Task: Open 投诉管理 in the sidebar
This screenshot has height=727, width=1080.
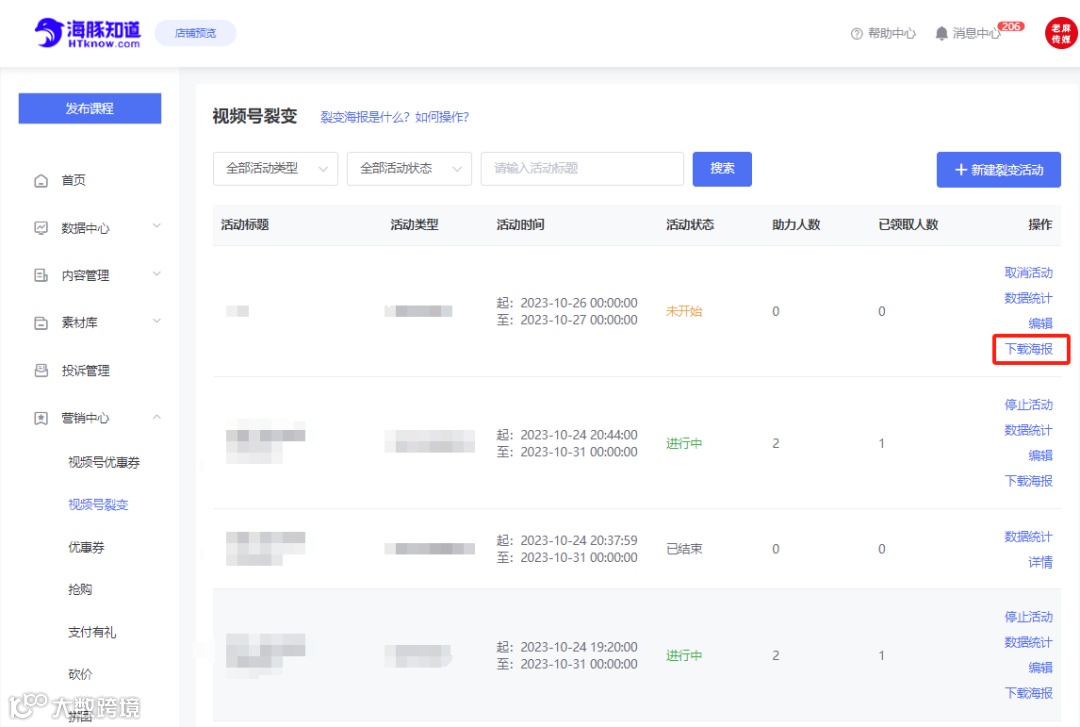Action: point(85,371)
